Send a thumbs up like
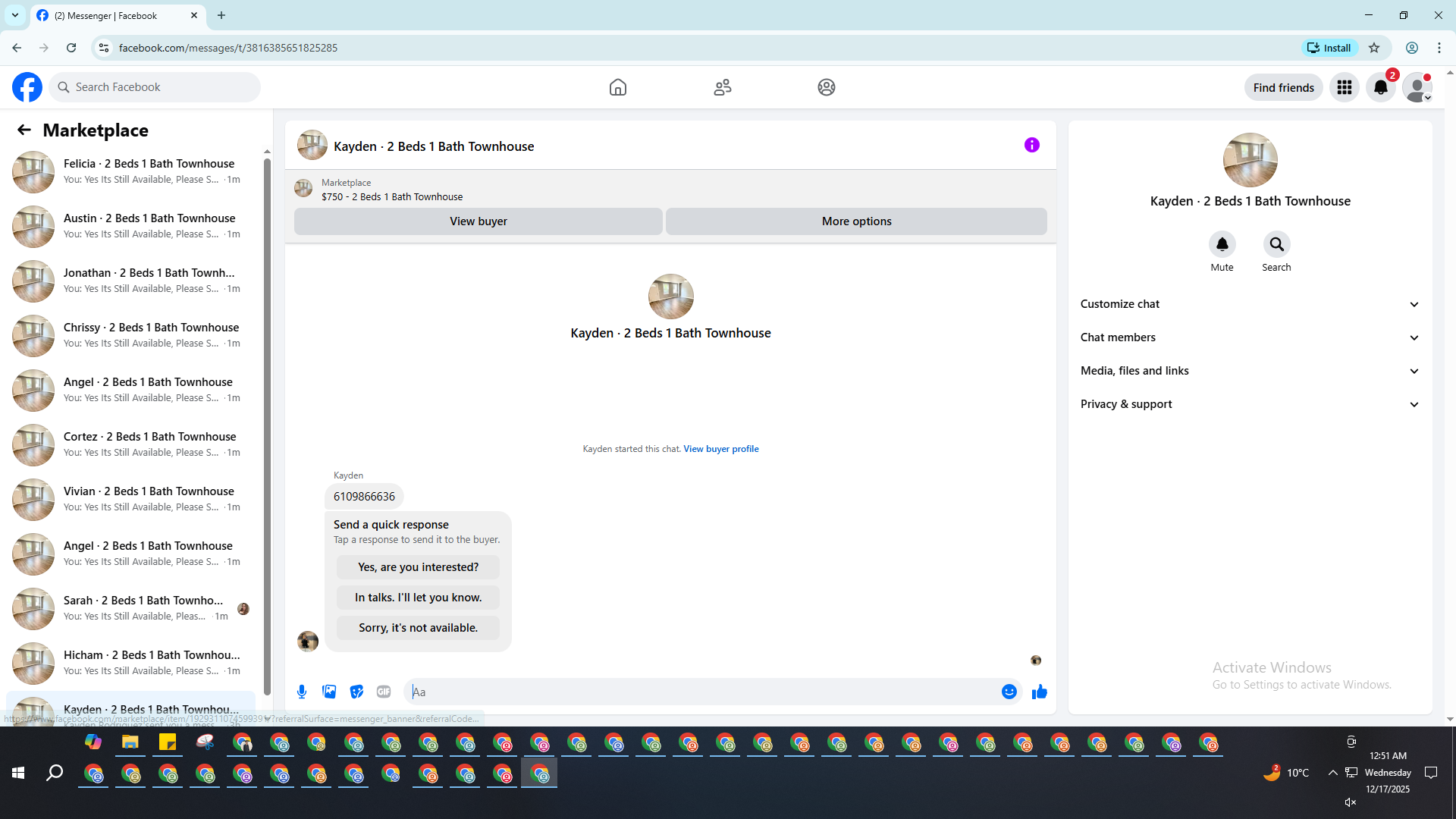The height and width of the screenshot is (819, 1456). tap(1039, 692)
